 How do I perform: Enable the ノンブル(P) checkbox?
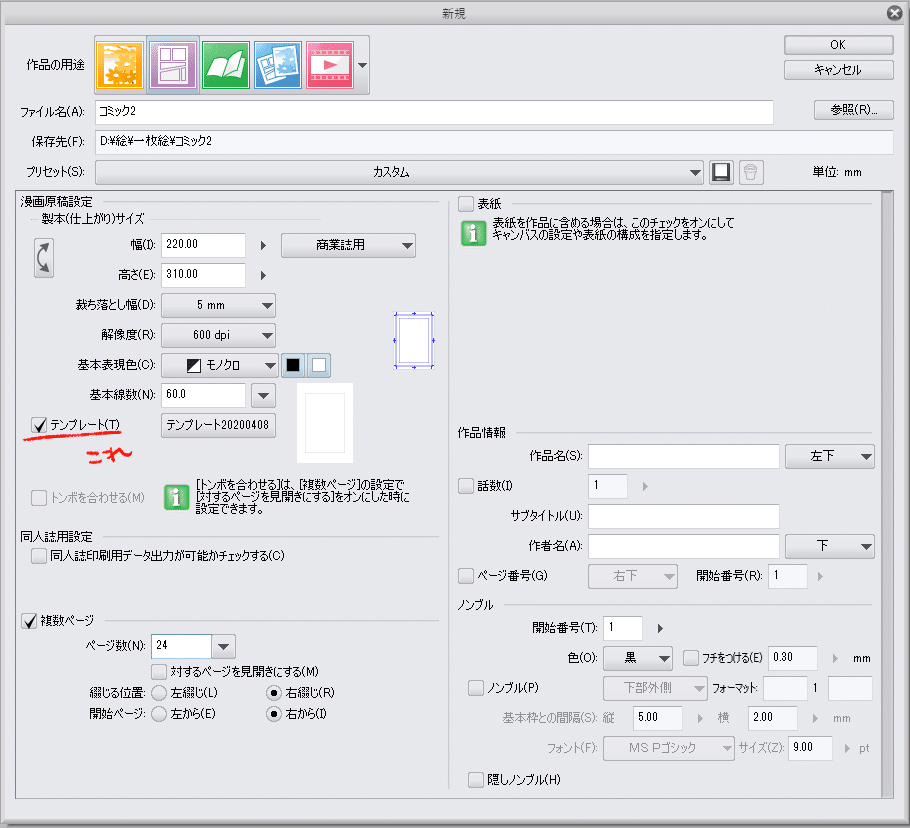tap(476, 688)
